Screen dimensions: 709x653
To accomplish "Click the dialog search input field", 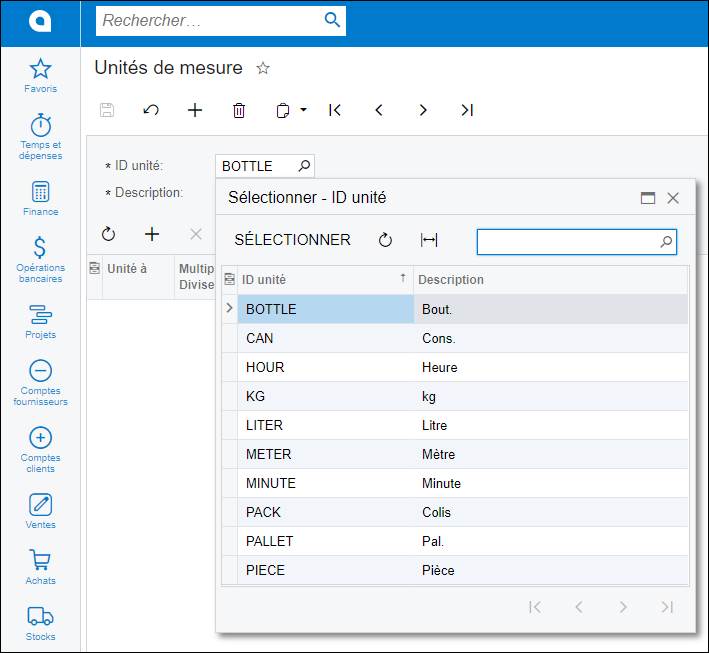I will [x=577, y=241].
